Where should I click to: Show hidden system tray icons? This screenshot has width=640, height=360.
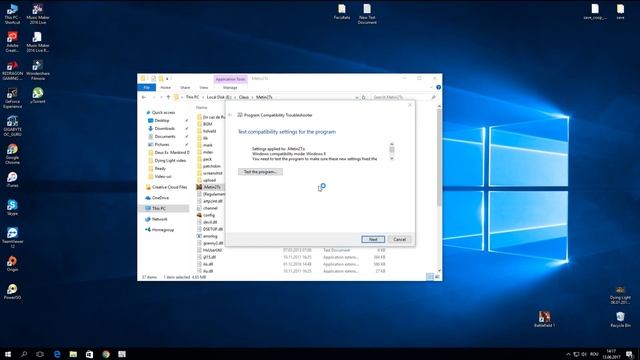pyautogui.click(x=568, y=354)
